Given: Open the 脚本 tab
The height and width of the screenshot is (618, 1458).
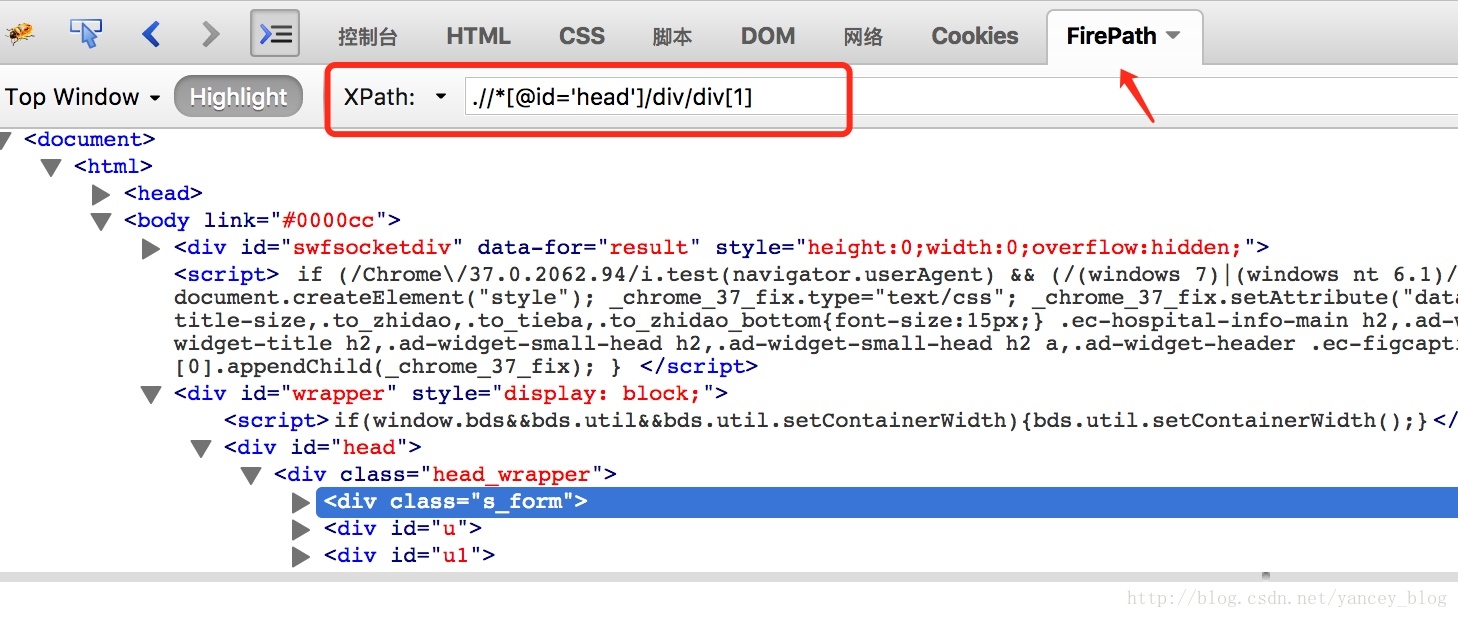Looking at the screenshot, I should point(672,37).
